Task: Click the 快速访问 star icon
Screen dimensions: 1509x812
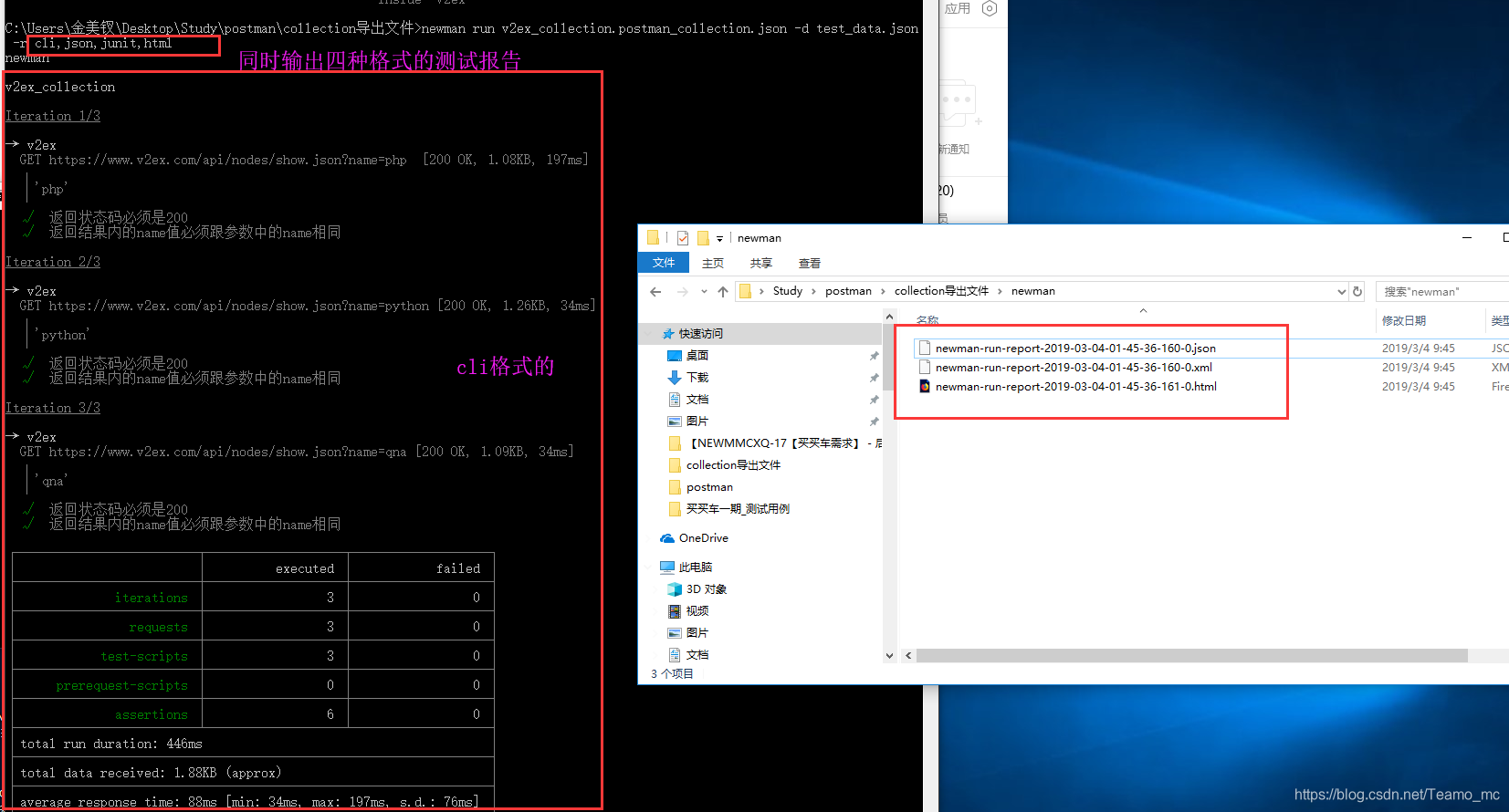Action: [668, 334]
